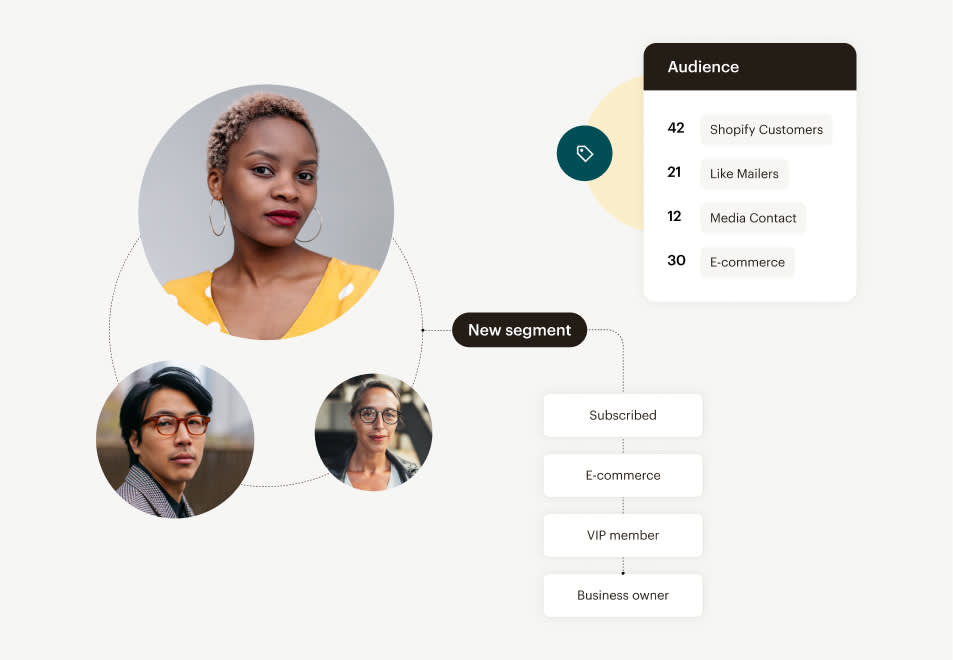Screen dimensions: 953x660
Task: Click the New segment pill
Action: point(520,330)
